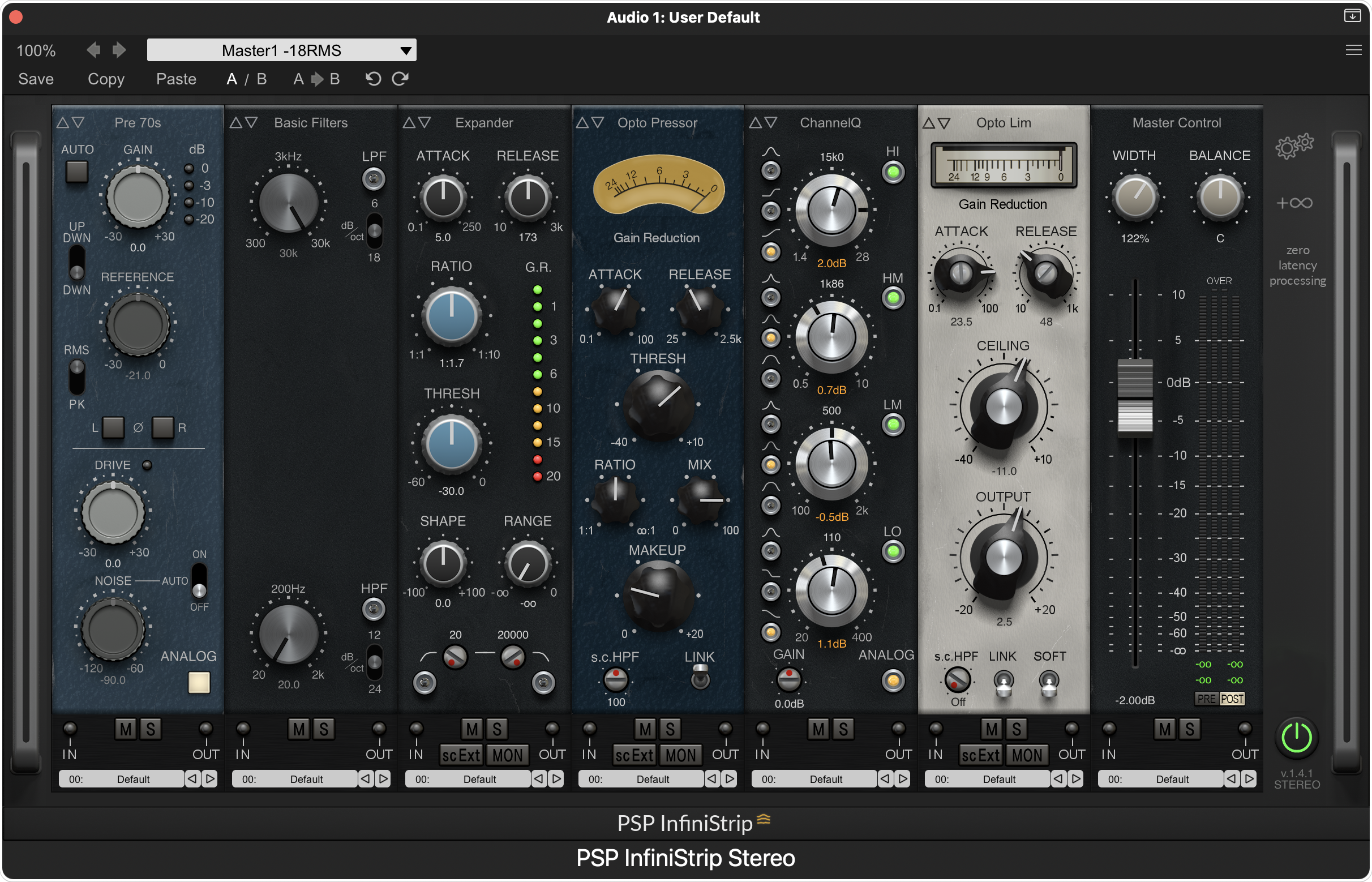Open Master Control Default preset field

coord(1161,779)
